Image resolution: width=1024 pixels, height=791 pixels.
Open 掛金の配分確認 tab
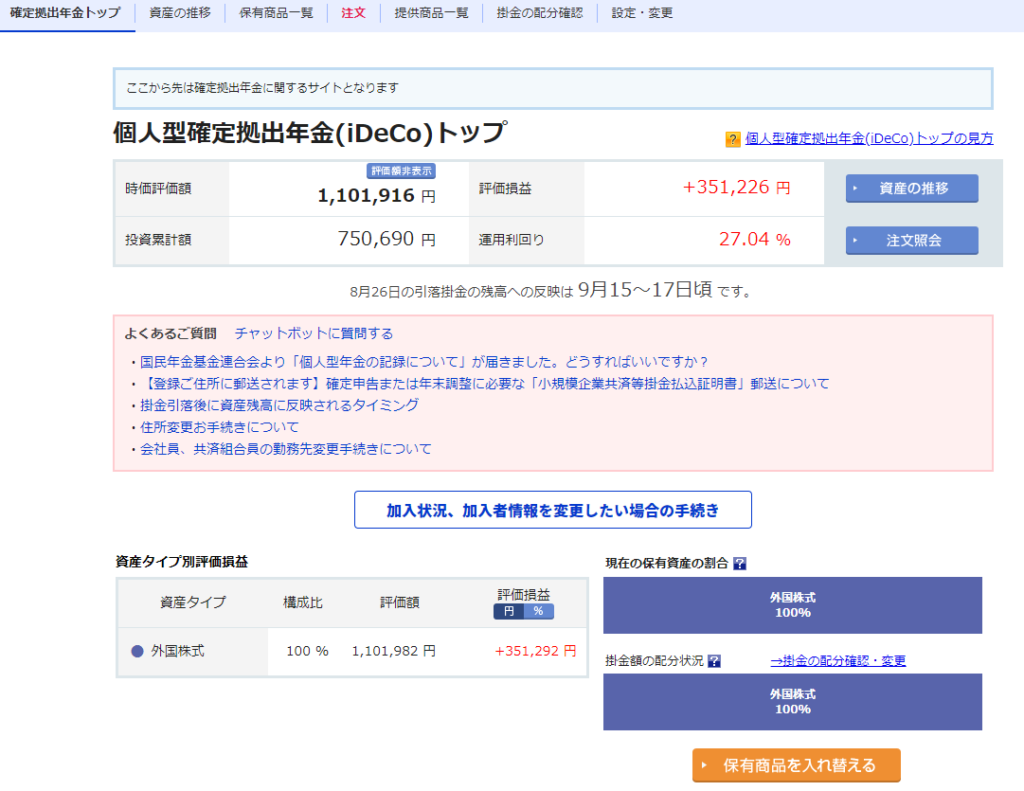(x=539, y=14)
